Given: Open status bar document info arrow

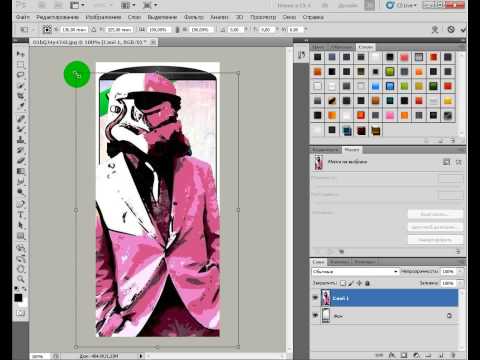Looking at the screenshot, I should click(x=141, y=356).
